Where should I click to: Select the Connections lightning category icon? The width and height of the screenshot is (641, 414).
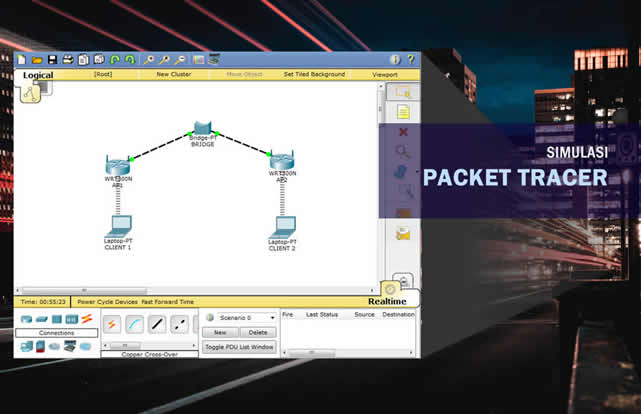coord(87,319)
